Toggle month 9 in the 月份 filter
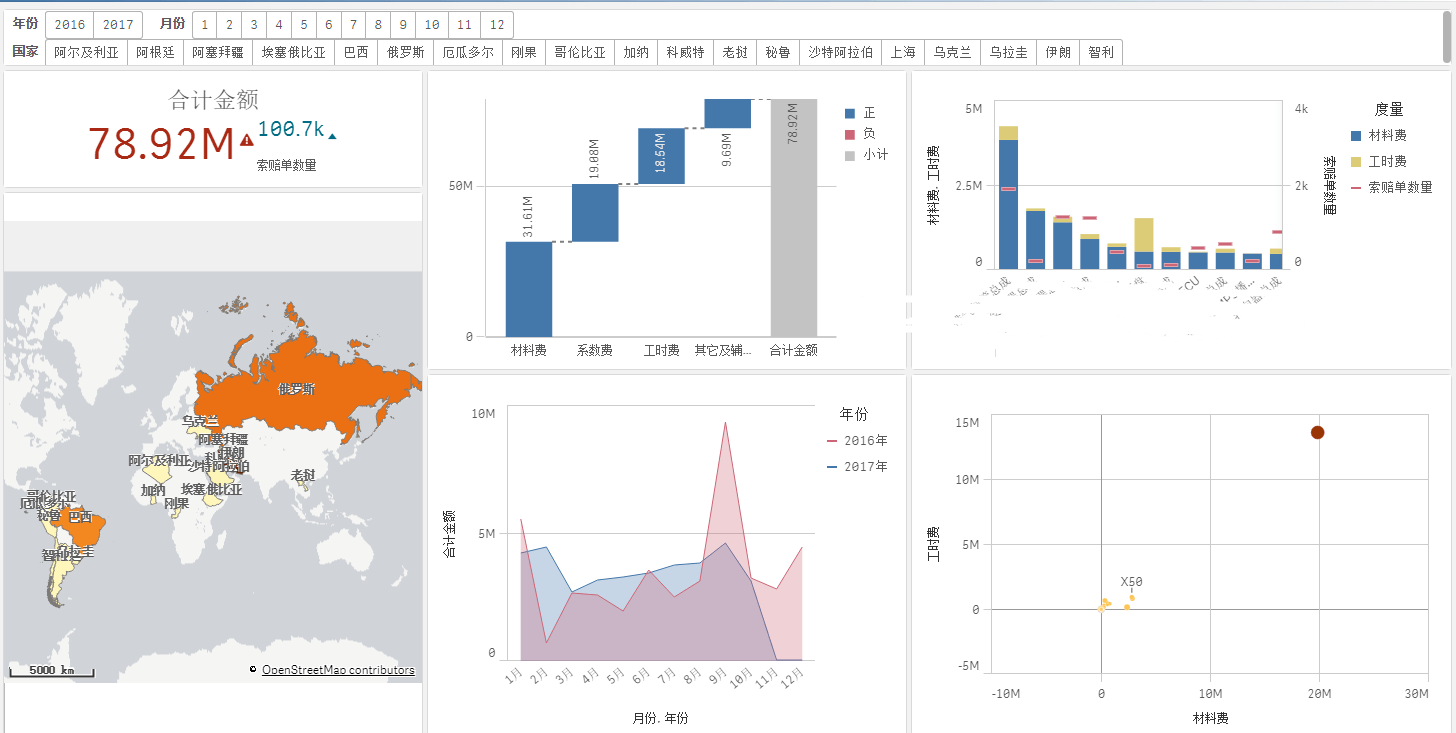Image resolution: width=1456 pixels, height=733 pixels. (403, 25)
